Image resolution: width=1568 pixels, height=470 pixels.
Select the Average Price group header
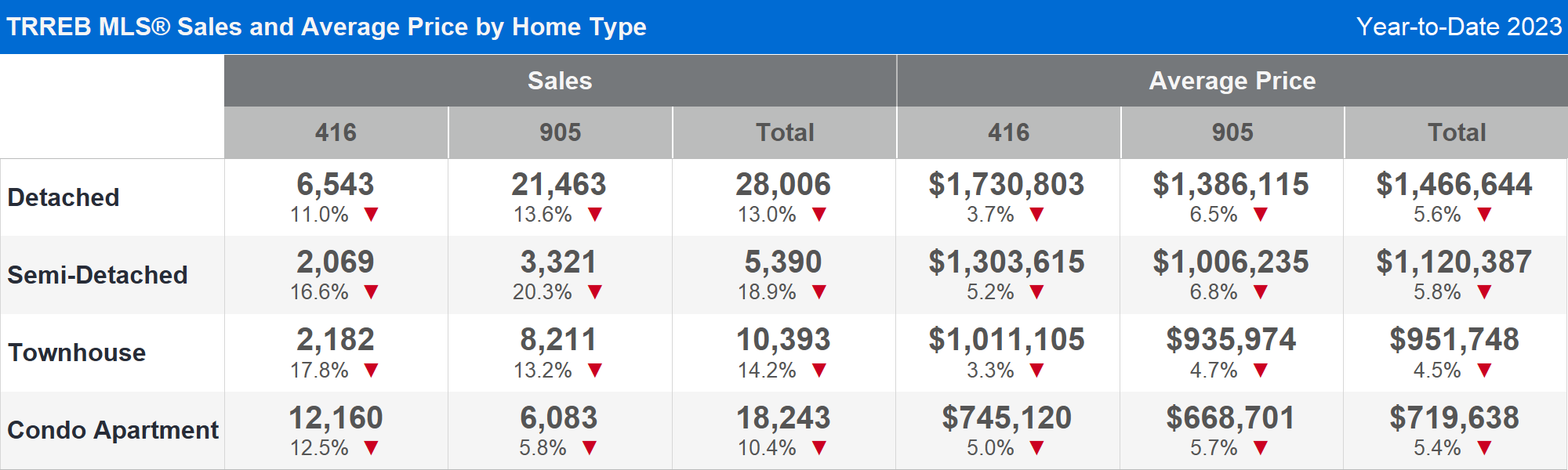[x=1232, y=81]
